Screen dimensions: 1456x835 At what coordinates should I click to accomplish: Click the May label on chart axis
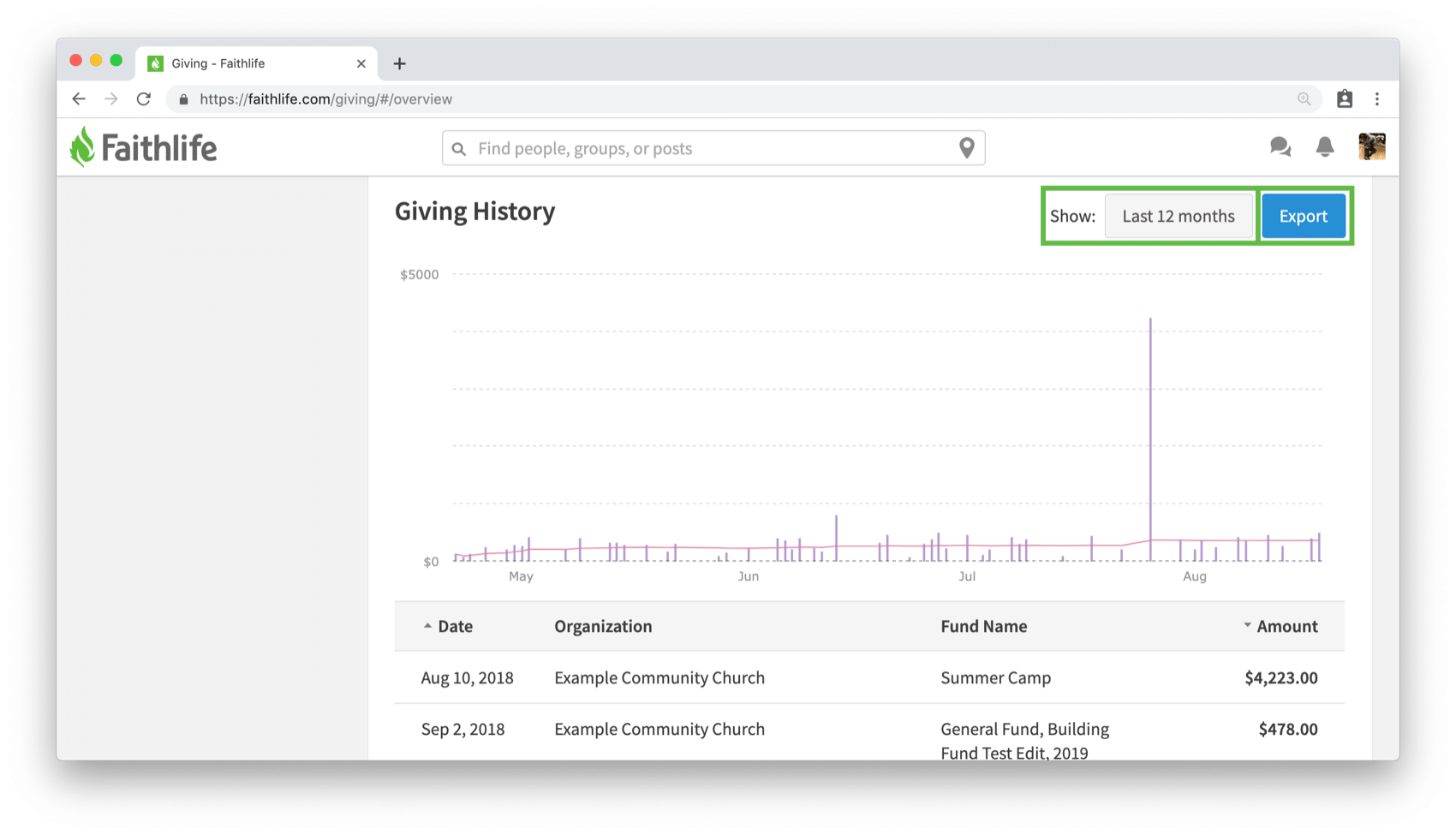point(521,576)
